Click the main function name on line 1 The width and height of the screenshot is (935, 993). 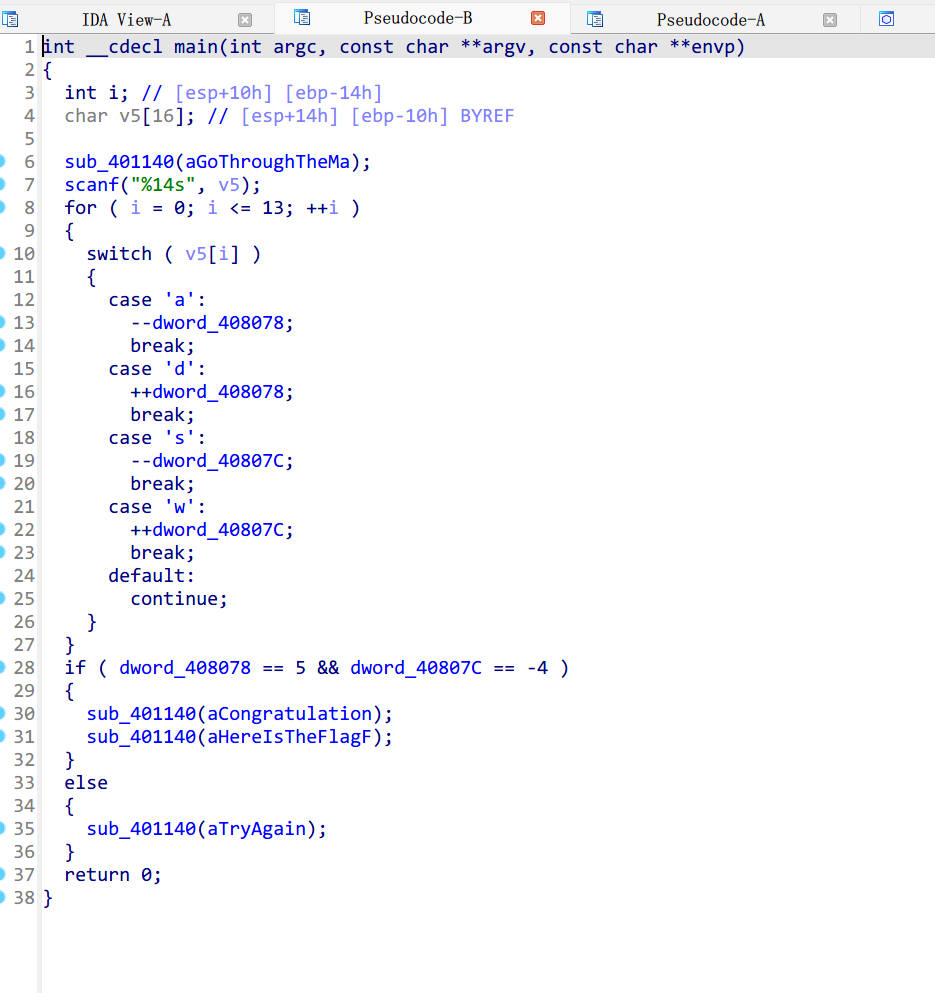click(x=196, y=47)
